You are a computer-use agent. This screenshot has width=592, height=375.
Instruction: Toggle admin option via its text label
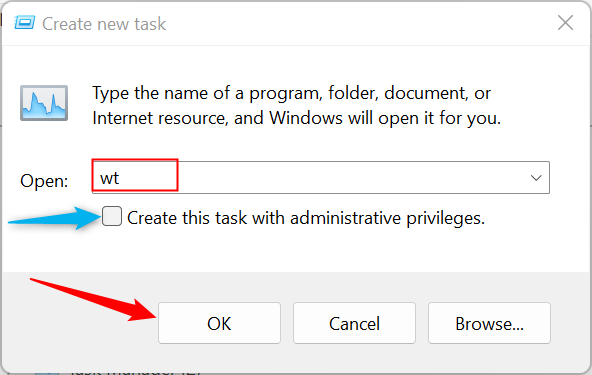point(306,218)
